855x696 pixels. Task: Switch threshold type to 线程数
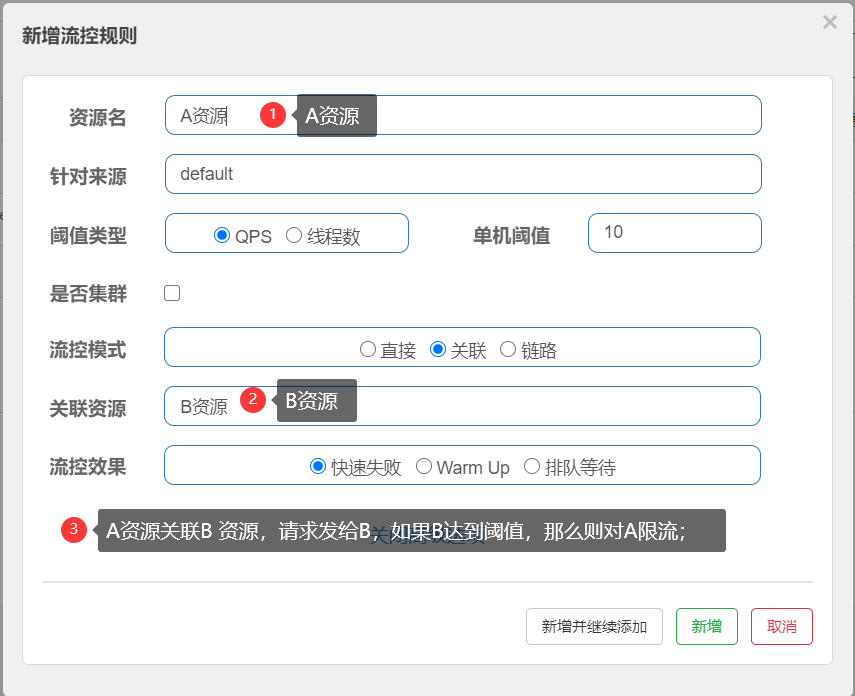coord(293,235)
